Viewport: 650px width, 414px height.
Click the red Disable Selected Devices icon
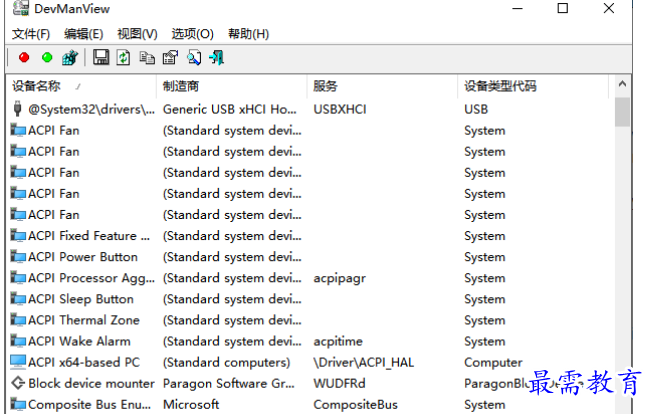tap(24, 57)
